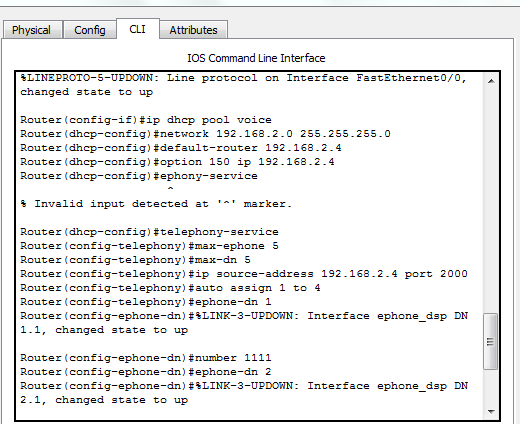
Task: Click the 'IOS Command Line Interface' heading
Action: (256, 58)
